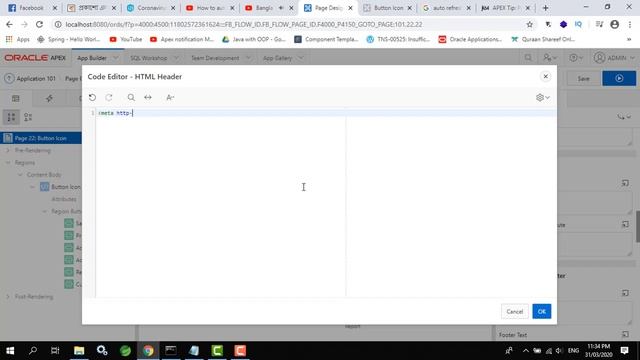
Task: Open Footer Text code editor icon
Action: point(625,334)
